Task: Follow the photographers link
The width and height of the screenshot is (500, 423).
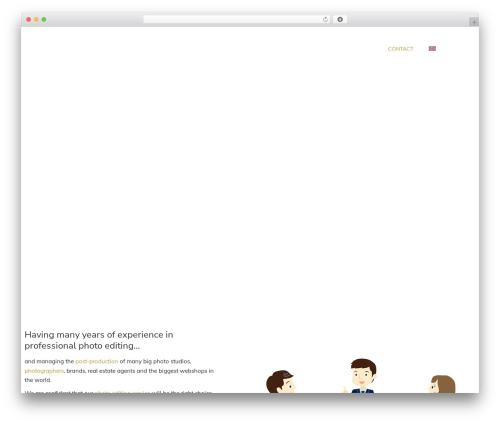Action: tap(44, 371)
